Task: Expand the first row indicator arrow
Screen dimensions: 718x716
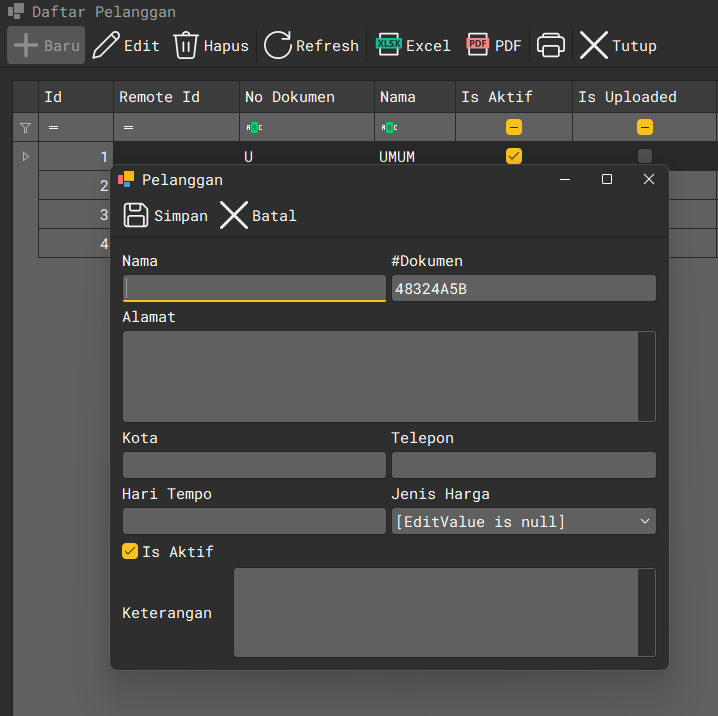Action: tap(25, 156)
